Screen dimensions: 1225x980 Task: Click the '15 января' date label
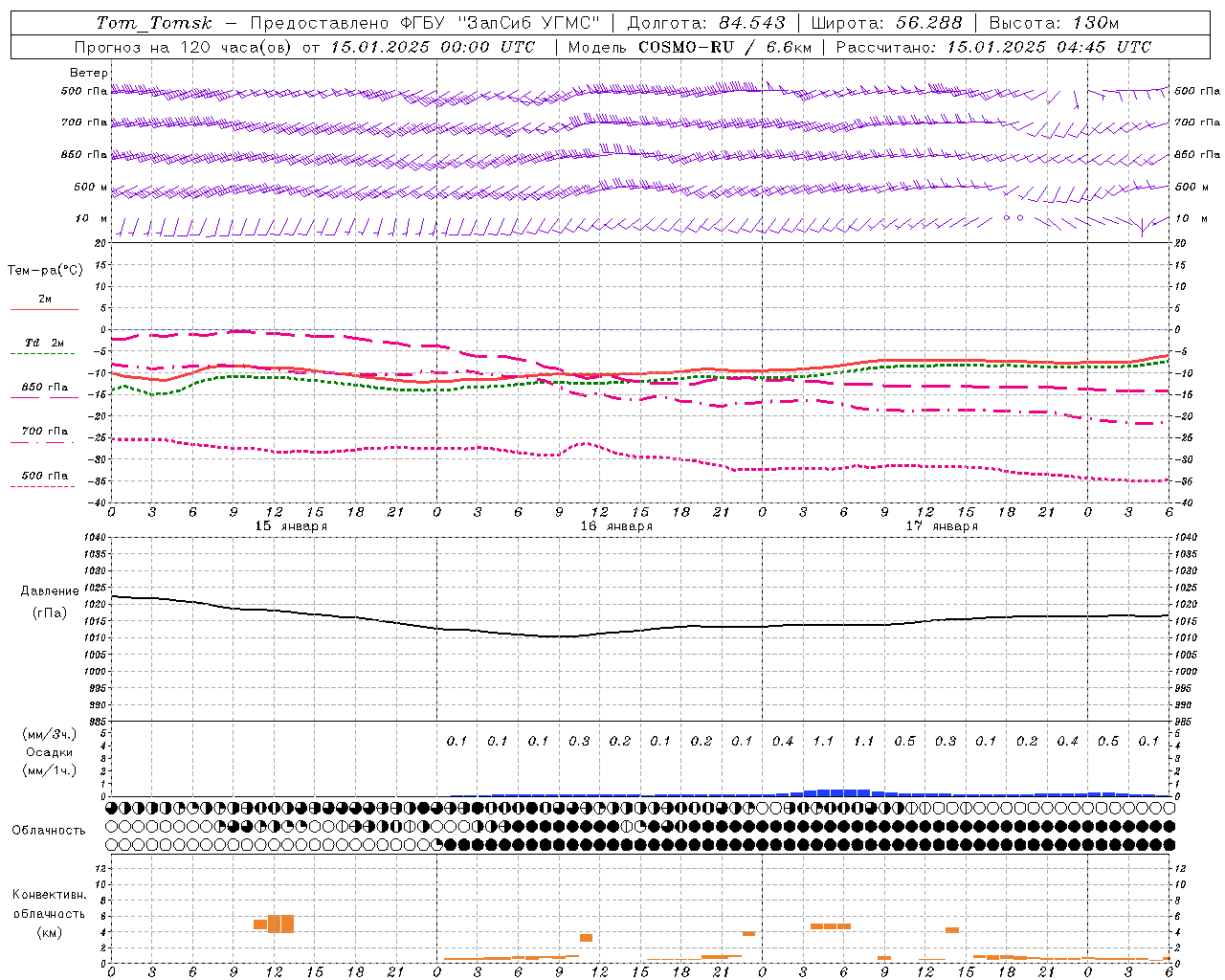pyautogui.click(x=291, y=526)
